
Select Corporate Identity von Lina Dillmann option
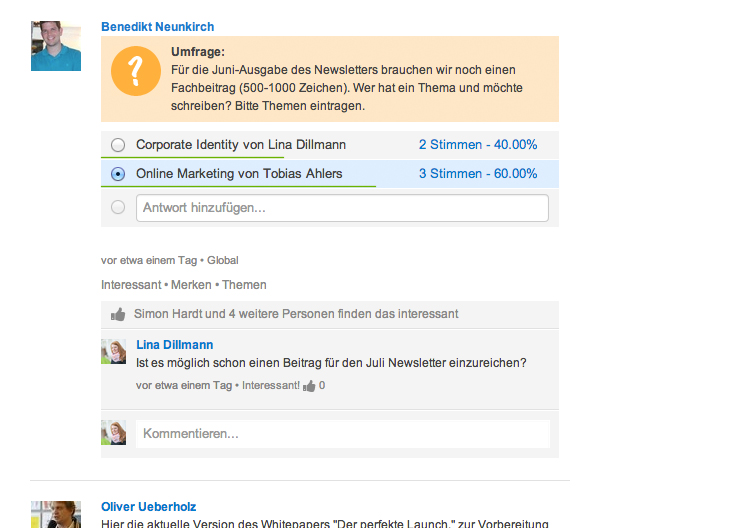coord(118,145)
